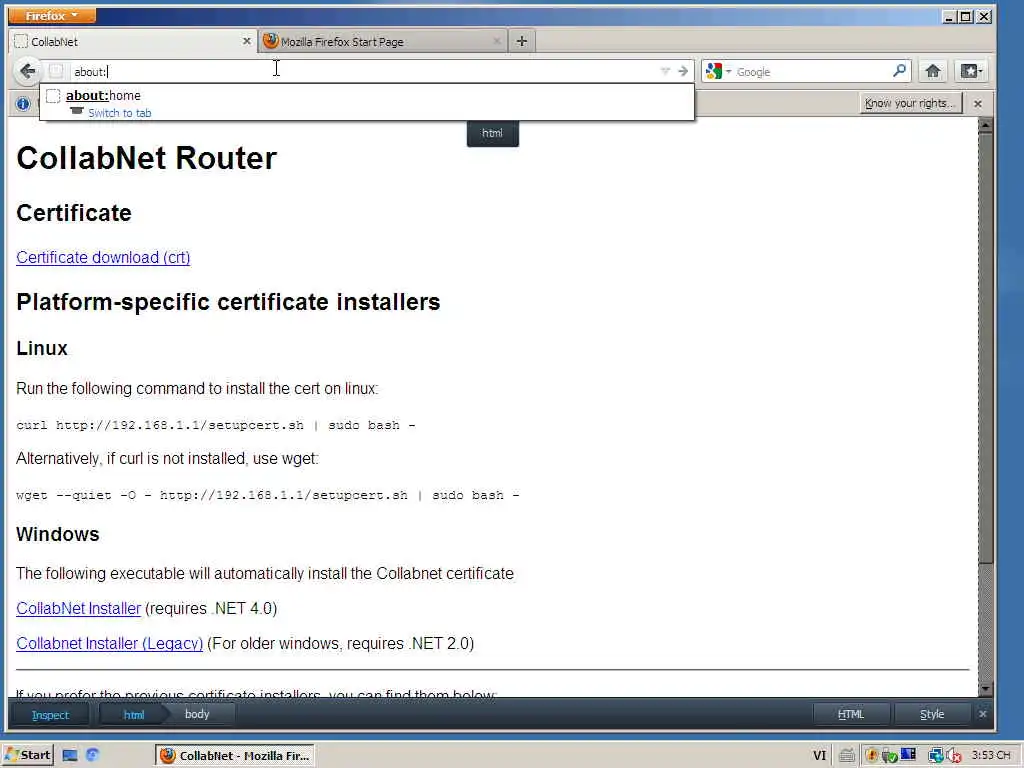Select CollabNet - Mozilla Firefox taskbar button
Image resolution: width=1024 pixels, height=768 pixels.
coord(235,755)
